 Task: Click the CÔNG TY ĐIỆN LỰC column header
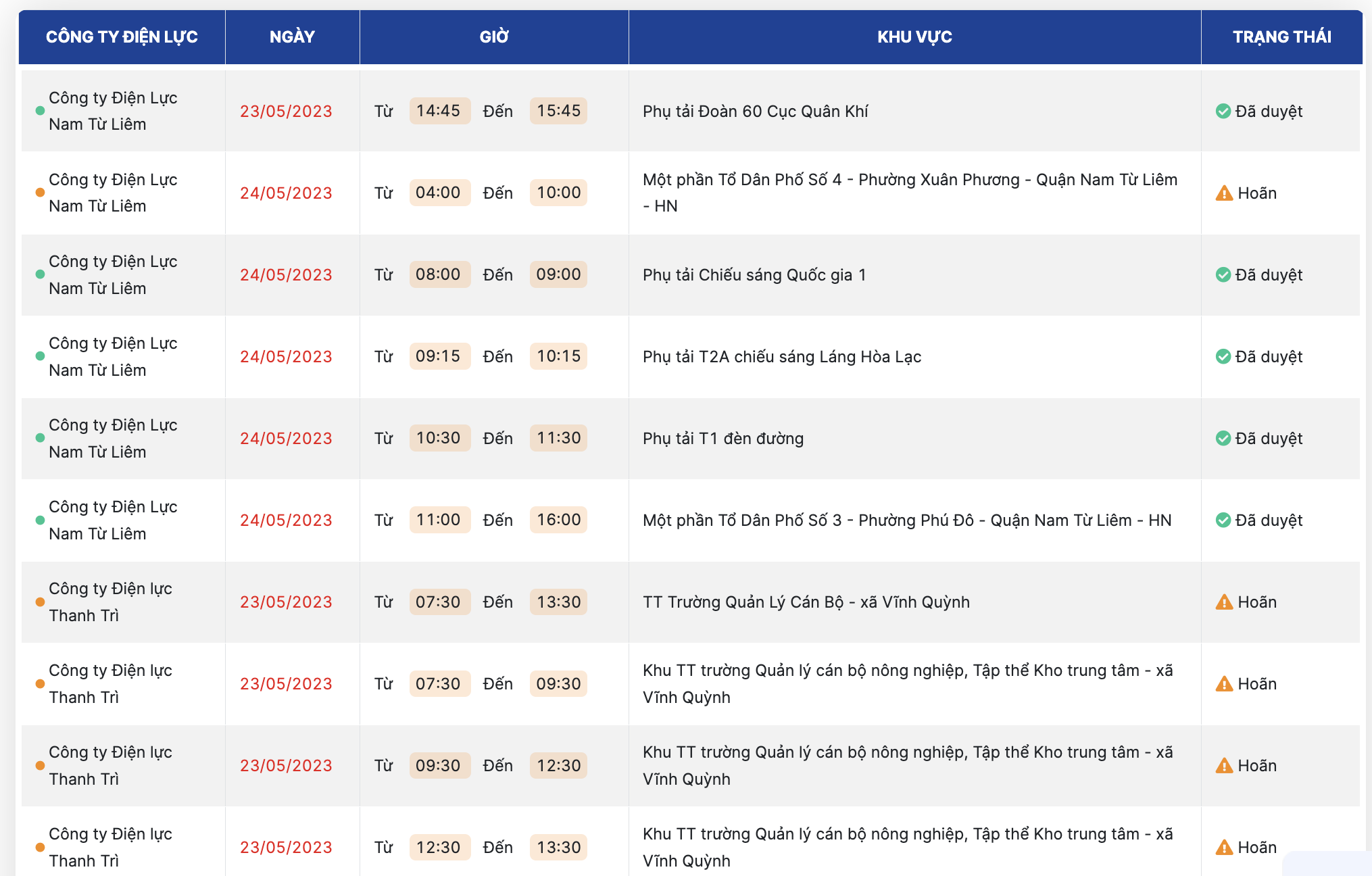(x=122, y=37)
